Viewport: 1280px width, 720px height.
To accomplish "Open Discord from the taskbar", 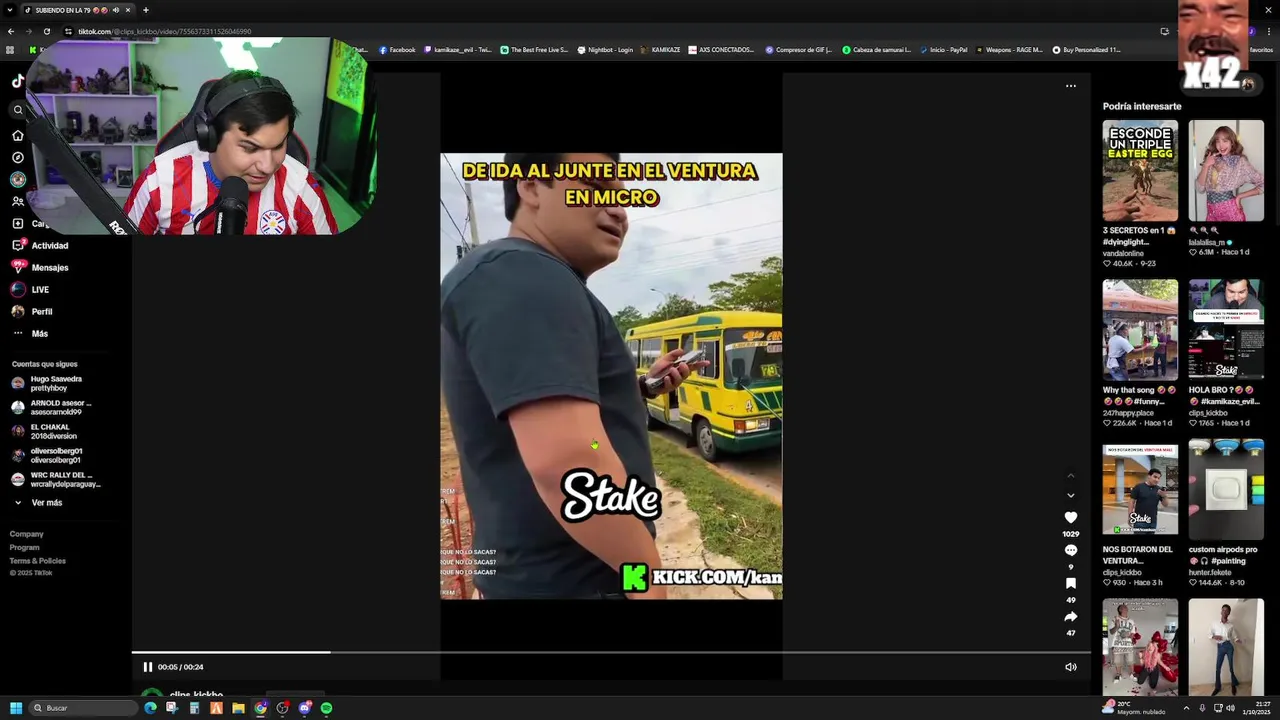I will click(304, 708).
